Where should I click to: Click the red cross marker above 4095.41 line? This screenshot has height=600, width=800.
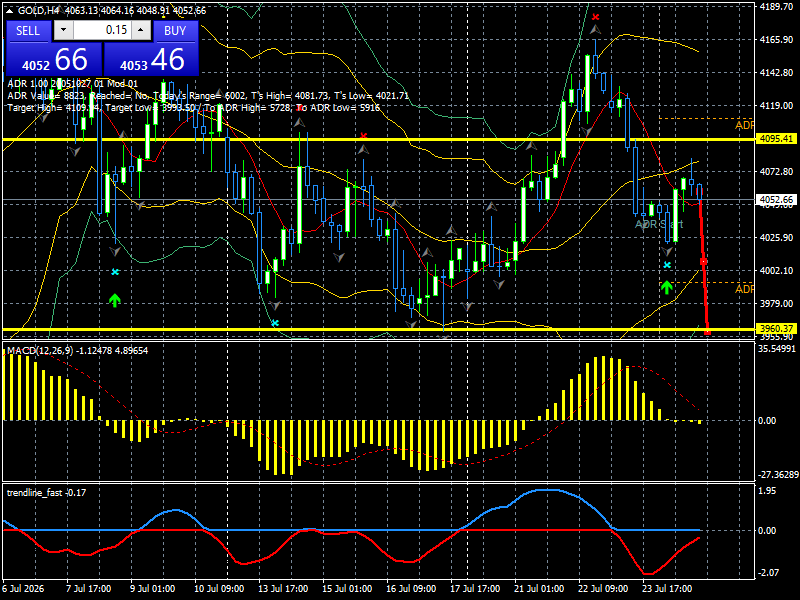(x=363, y=136)
